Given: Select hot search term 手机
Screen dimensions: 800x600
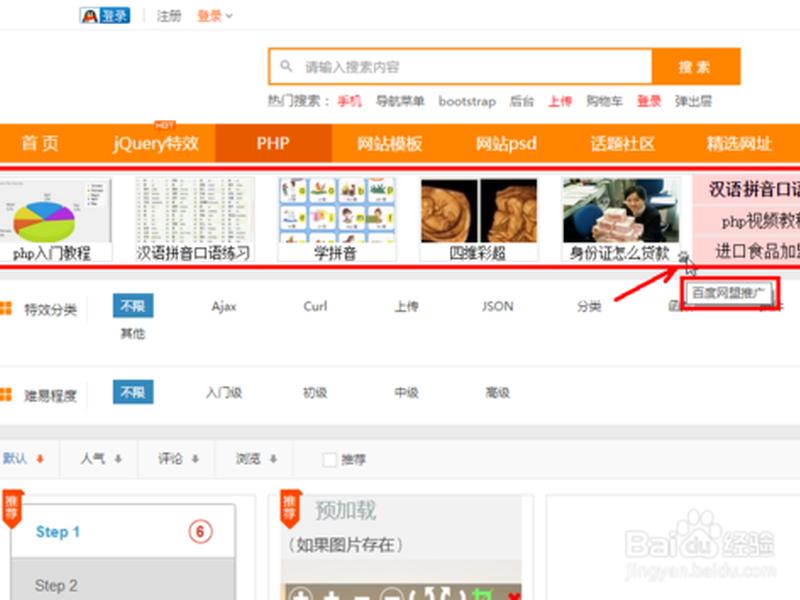Looking at the screenshot, I should [349, 101].
